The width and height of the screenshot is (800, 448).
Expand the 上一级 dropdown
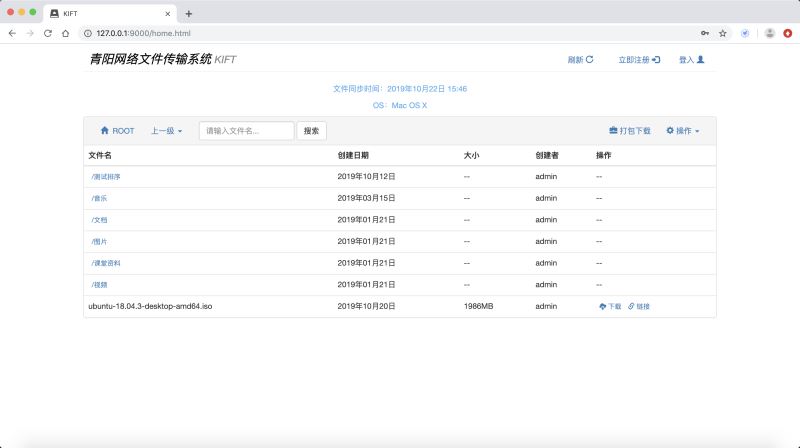[166, 131]
